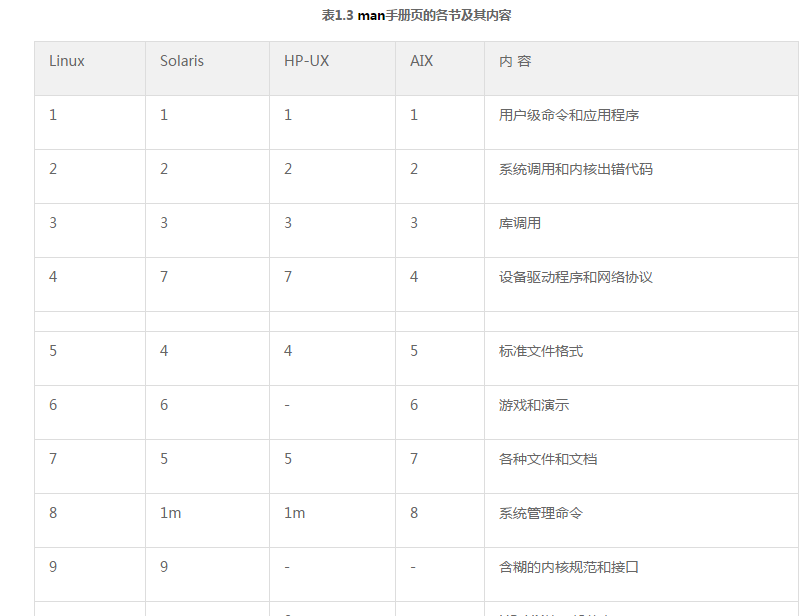Select AIX value 4 in 设备驱动程序和网络协议 row
This screenshot has width=809, height=616.
pyautogui.click(x=414, y=277)
